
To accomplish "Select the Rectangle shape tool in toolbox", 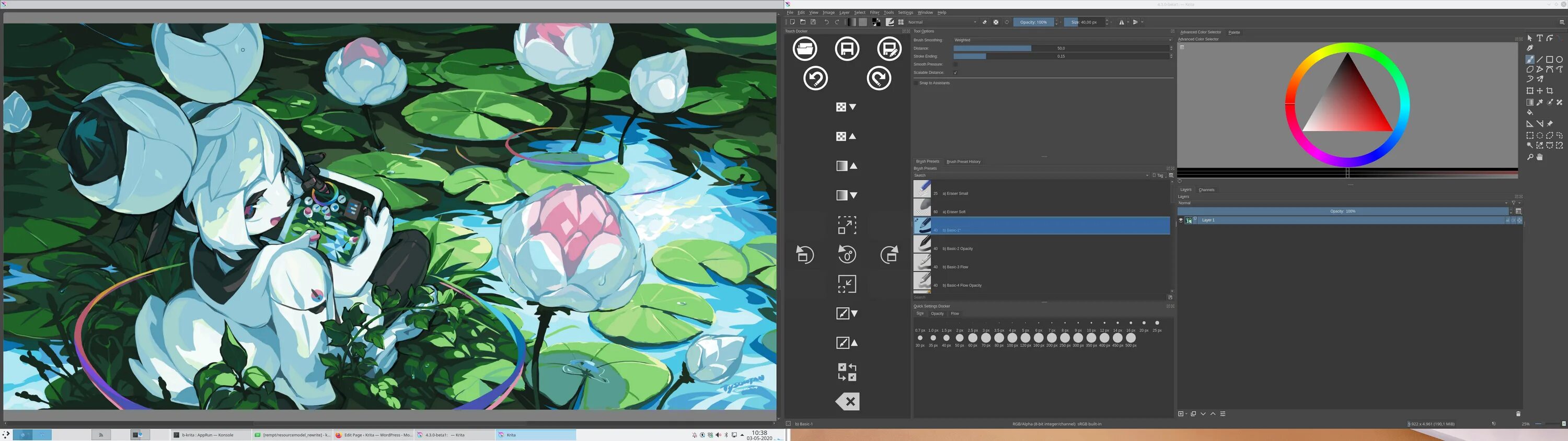I will click(1549, 60).
